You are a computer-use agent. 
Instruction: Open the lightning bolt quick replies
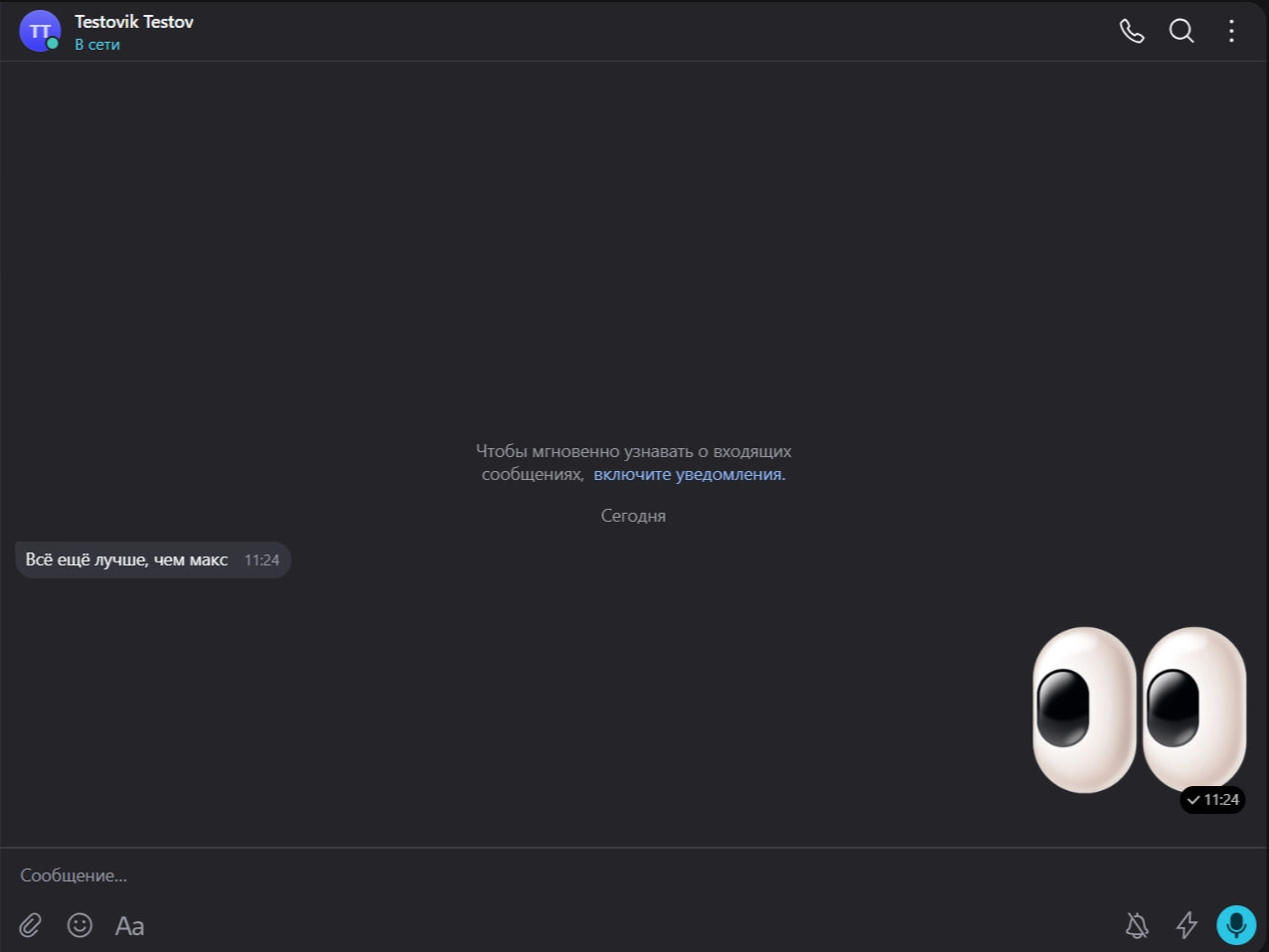coord(1187,925)
